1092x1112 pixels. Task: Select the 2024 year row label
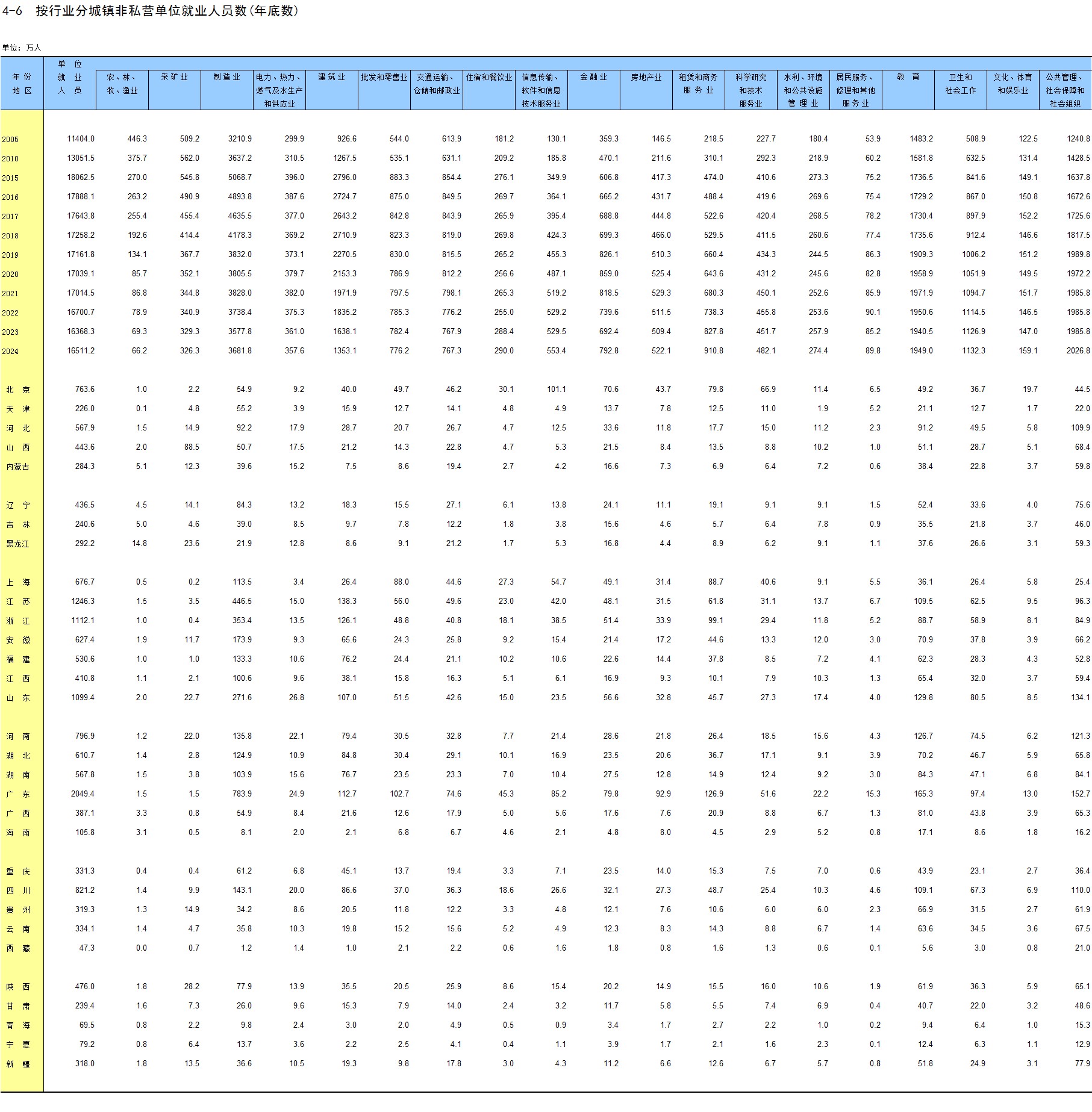[x=10, y=351]
